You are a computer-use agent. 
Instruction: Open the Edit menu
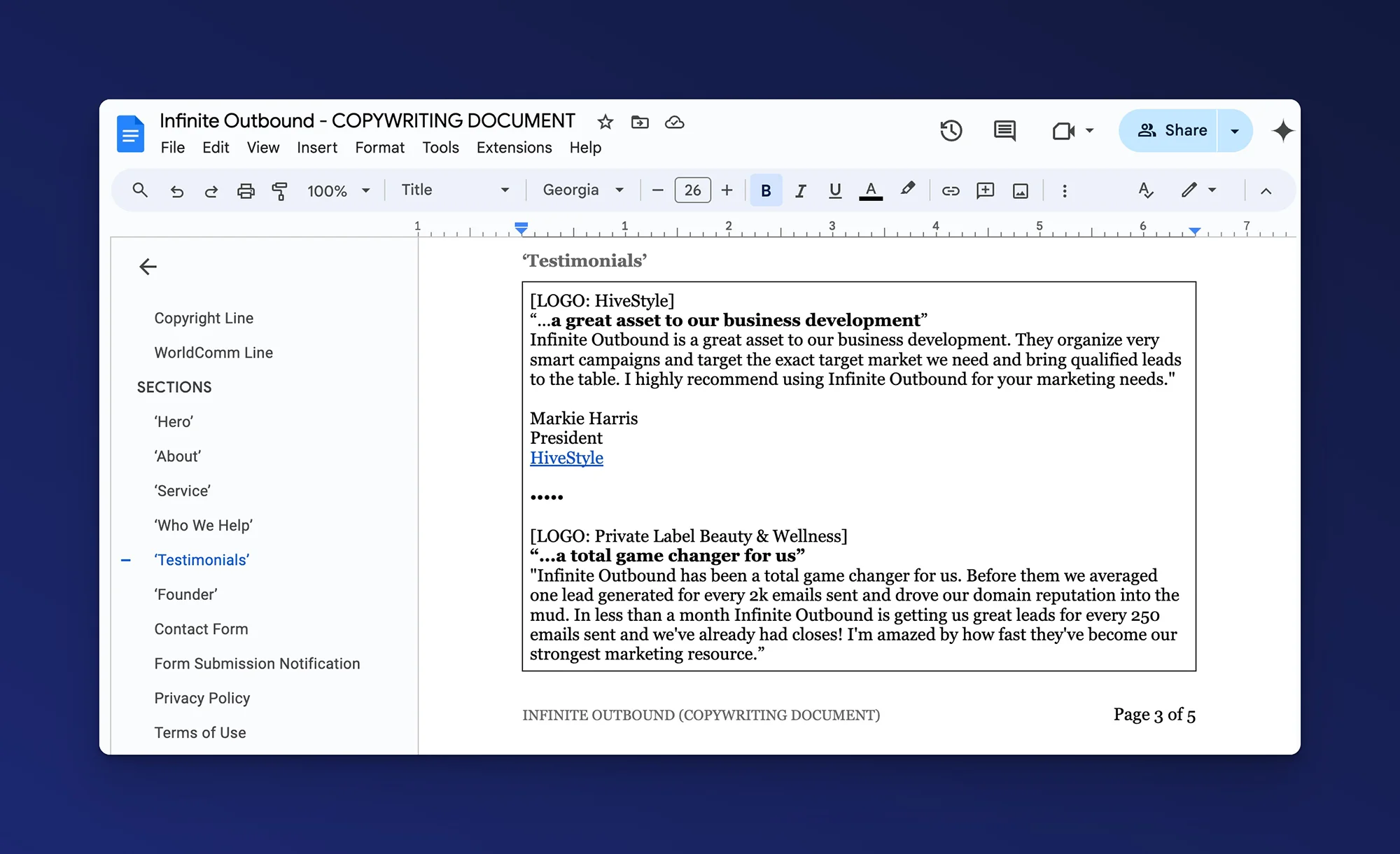click(216, 148)
